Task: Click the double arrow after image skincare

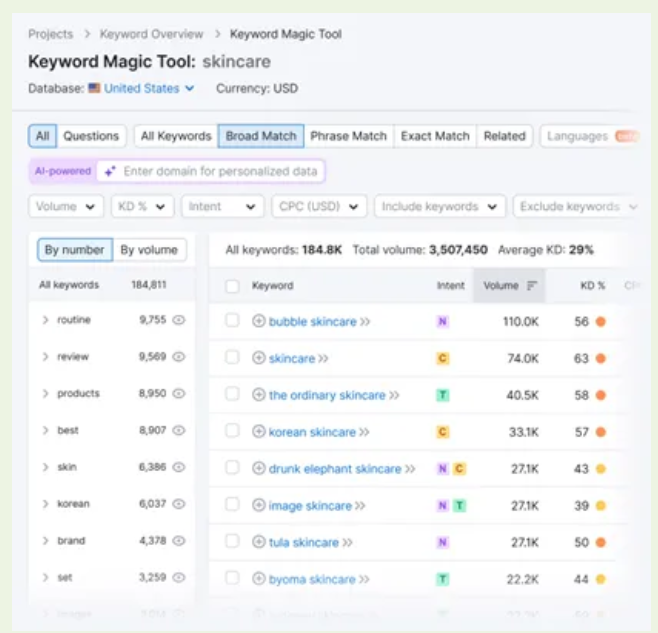Action: (x=360, y=506)
